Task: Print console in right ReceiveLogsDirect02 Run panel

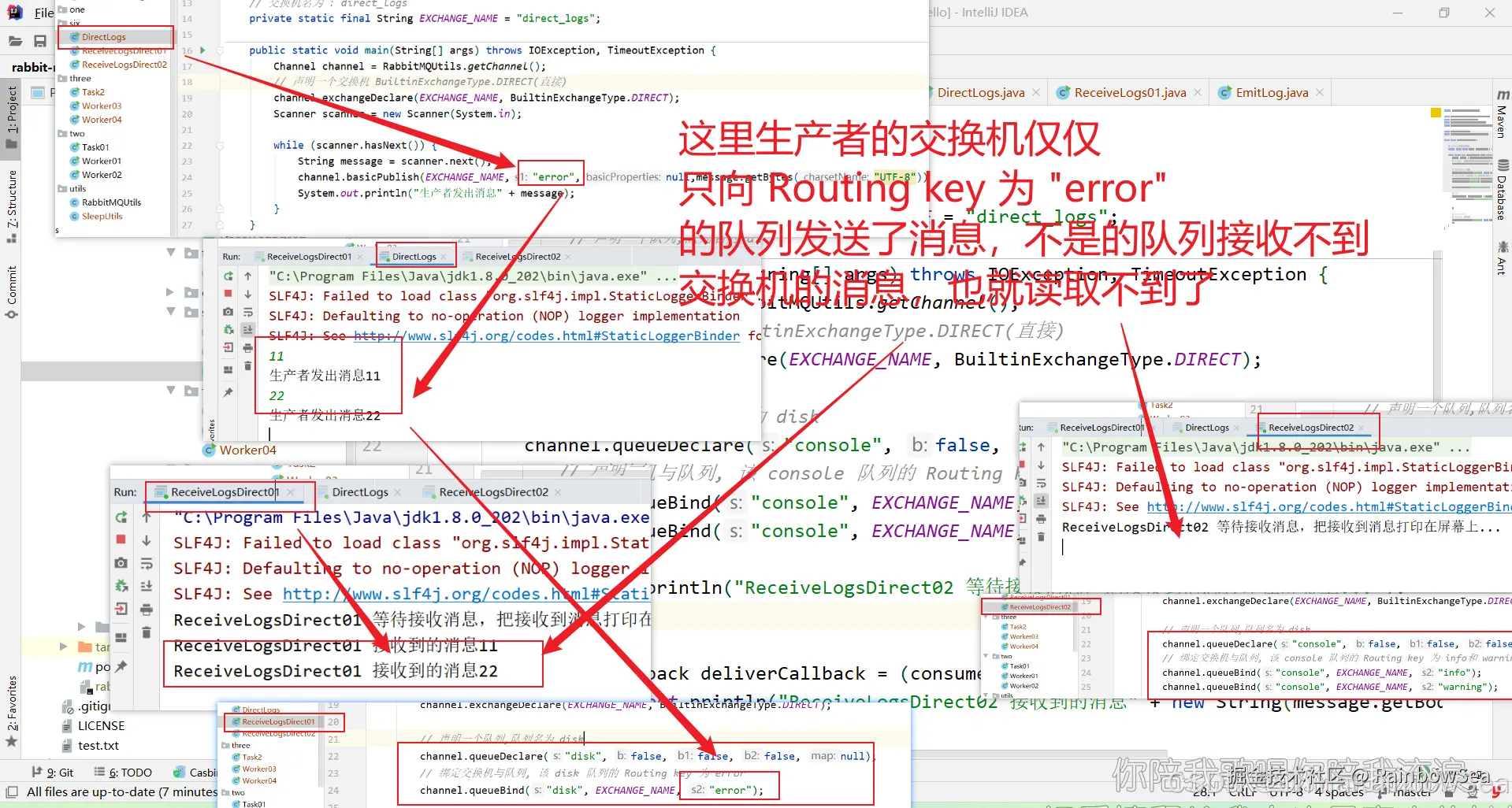Action: pos(1041,519)
